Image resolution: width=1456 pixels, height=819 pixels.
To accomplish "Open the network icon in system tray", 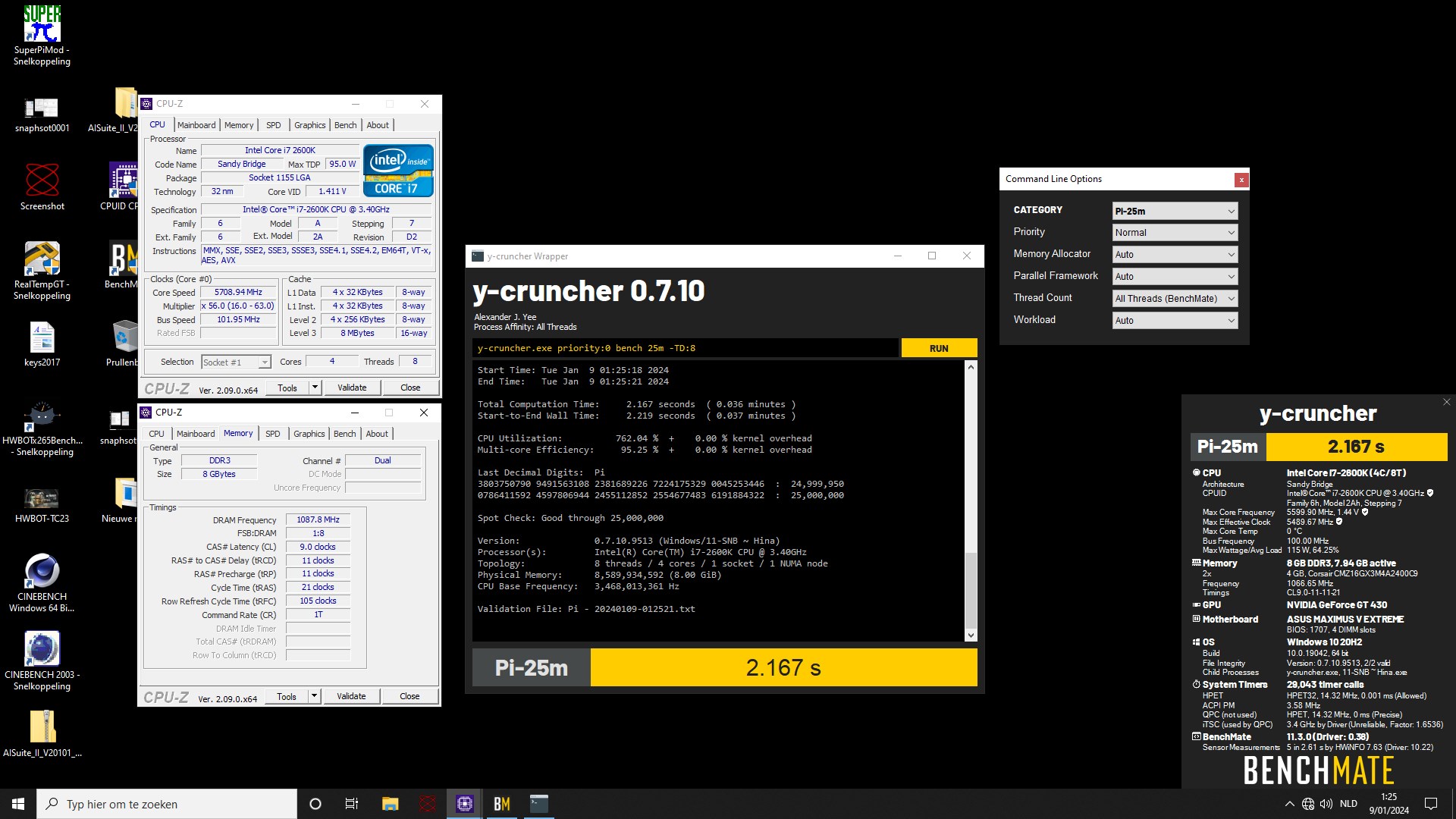I will pos(1307,804).
